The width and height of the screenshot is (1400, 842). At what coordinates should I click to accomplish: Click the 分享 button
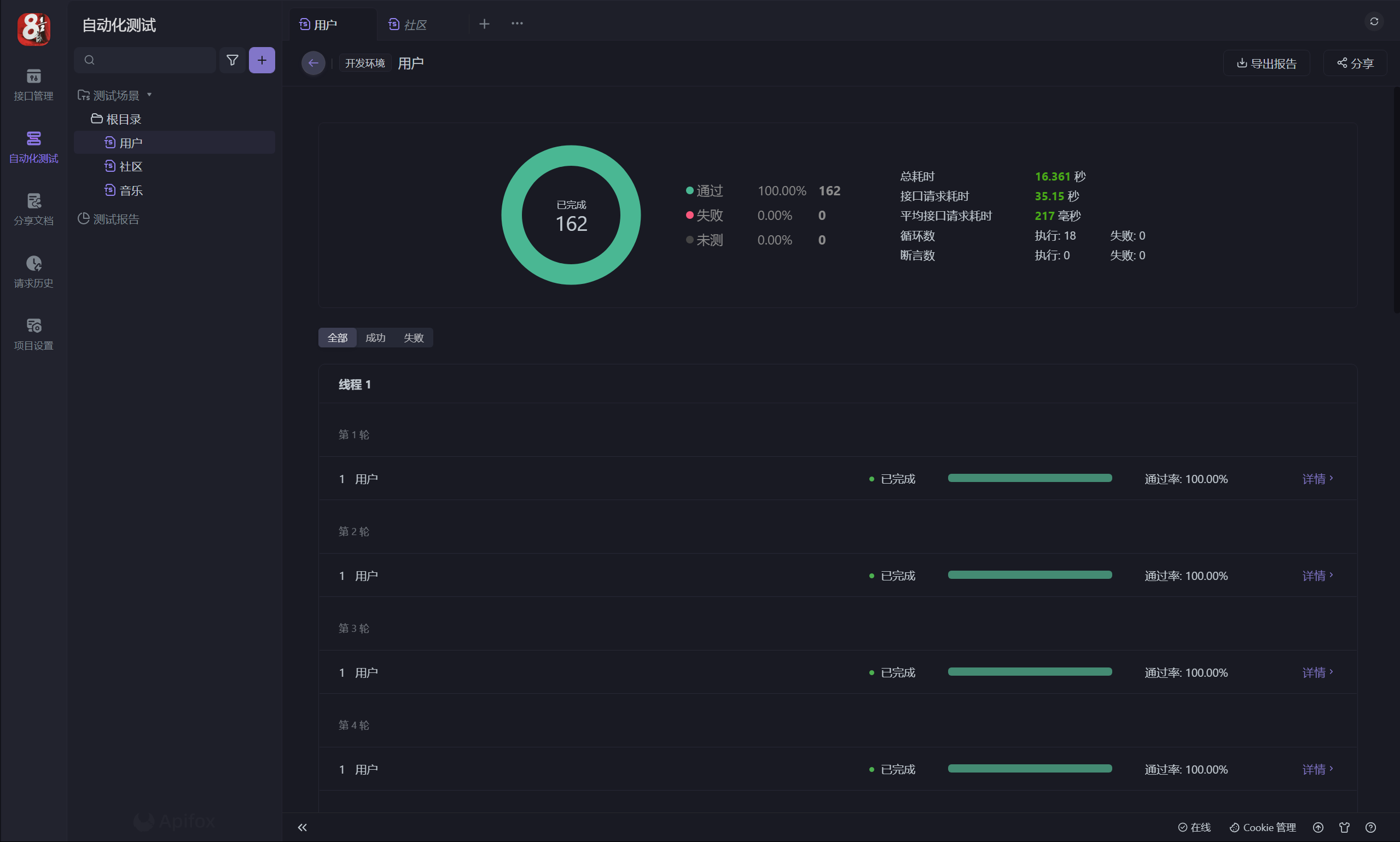[1355, 63]
